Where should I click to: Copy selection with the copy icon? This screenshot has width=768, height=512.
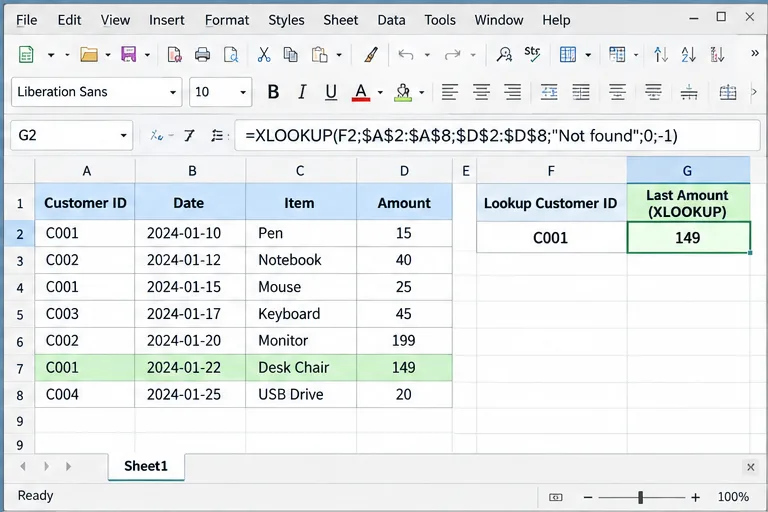[290, 54]
